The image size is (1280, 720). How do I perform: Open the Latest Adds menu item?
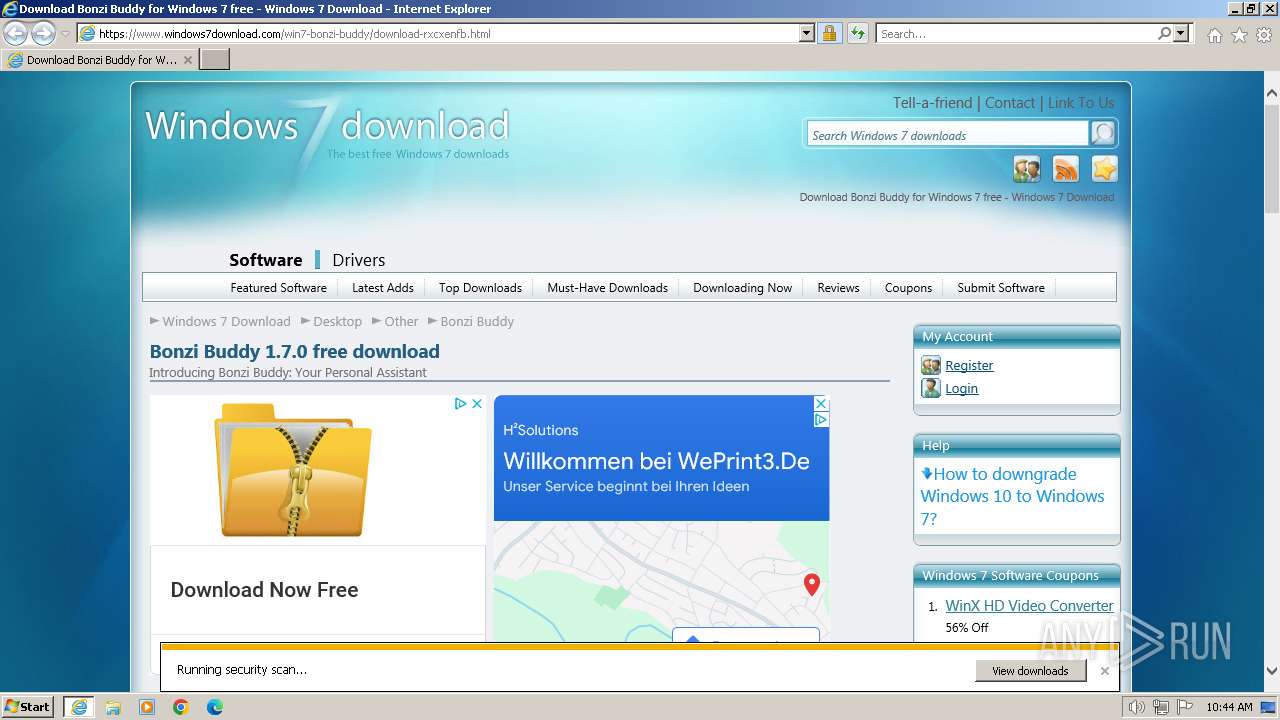coord(383,288)
